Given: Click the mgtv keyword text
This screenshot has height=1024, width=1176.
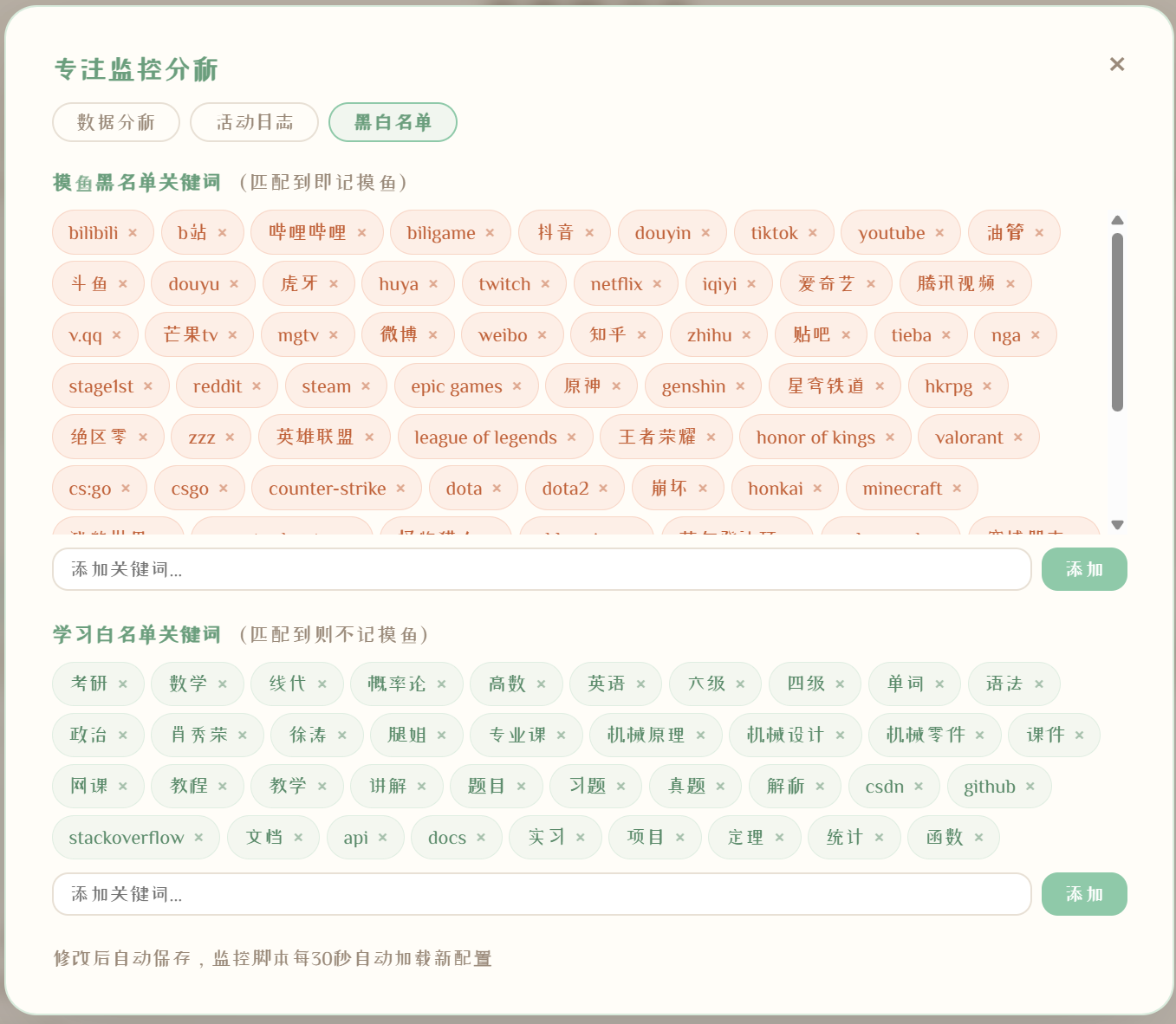Looking at the screenshot, I should (x=298, y=335).
